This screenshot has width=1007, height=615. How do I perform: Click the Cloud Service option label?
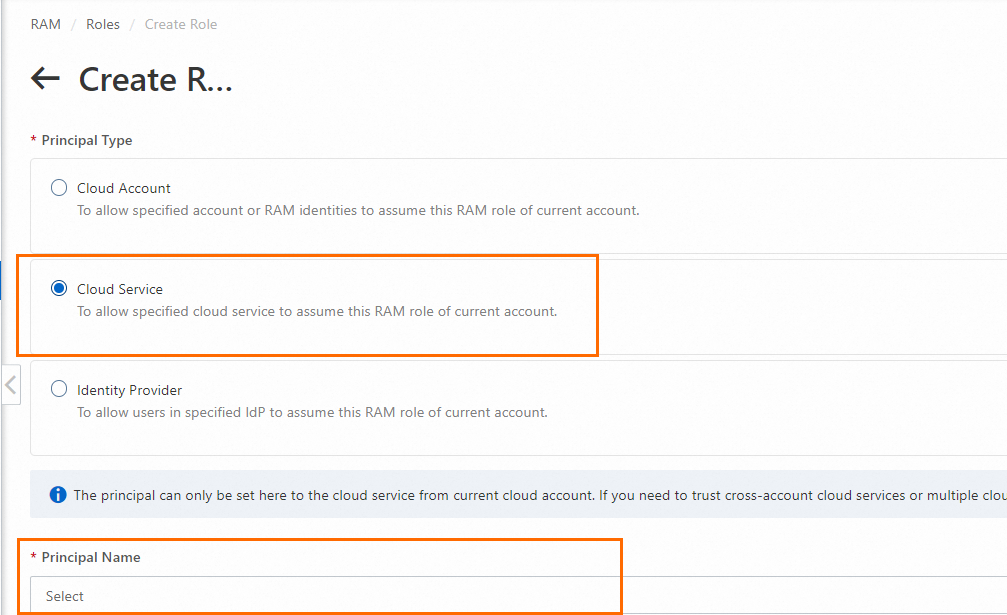pyautogui.click(x=120, y=289)
